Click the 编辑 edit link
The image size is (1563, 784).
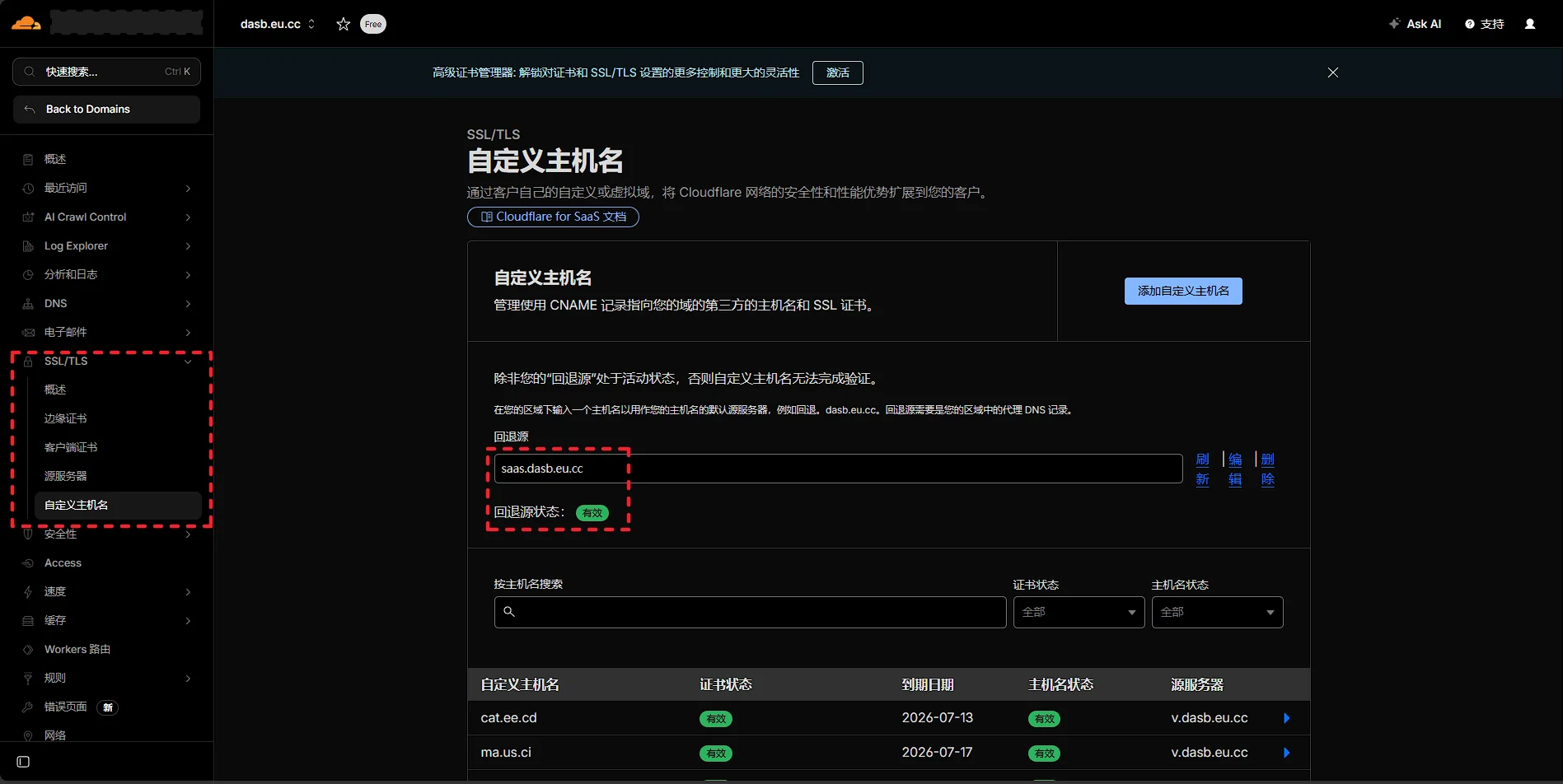[x=1235, y=469]
